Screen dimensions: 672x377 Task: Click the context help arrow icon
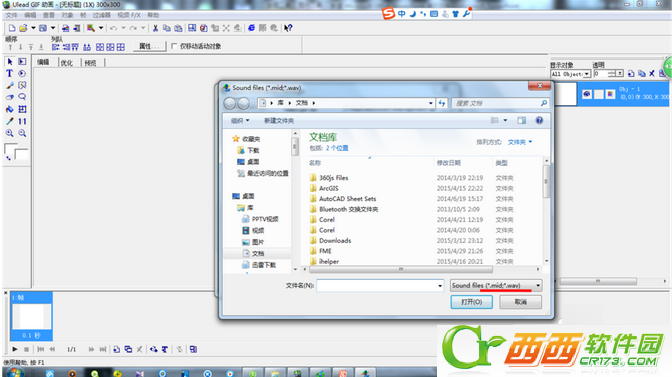point(288,28)
